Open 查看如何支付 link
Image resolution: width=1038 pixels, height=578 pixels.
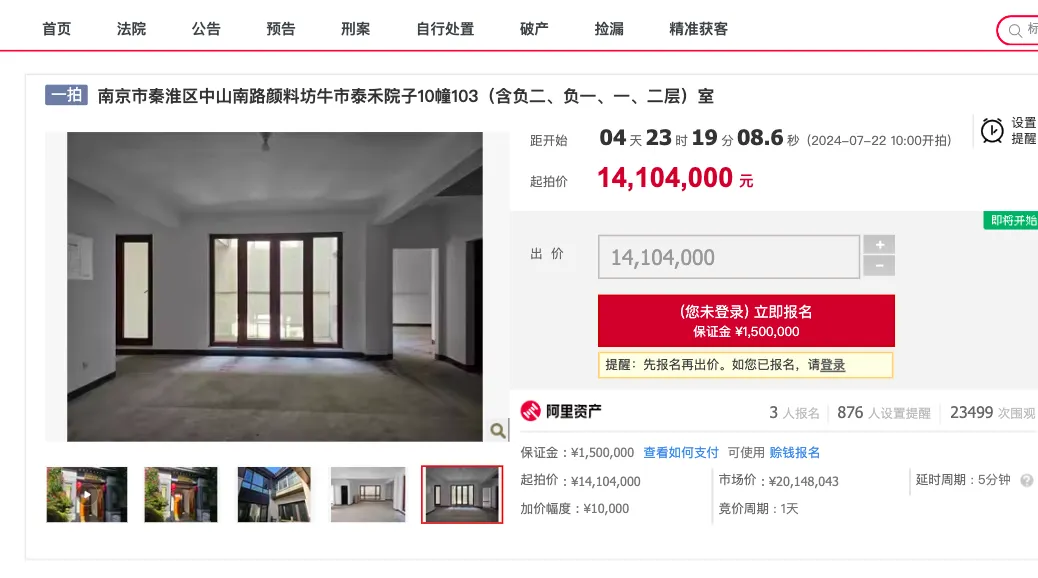[x=681, y=453]
